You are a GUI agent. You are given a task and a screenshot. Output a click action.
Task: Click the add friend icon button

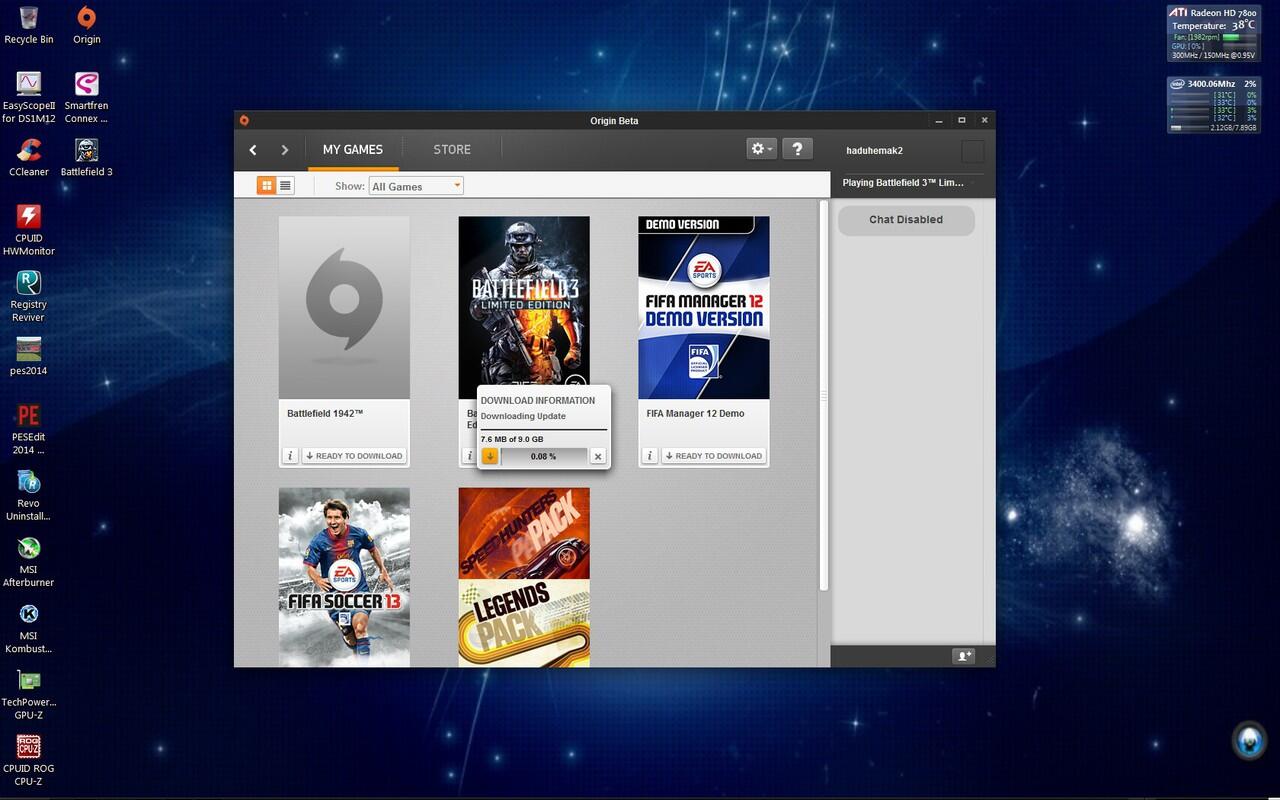(x=964, y=656)
